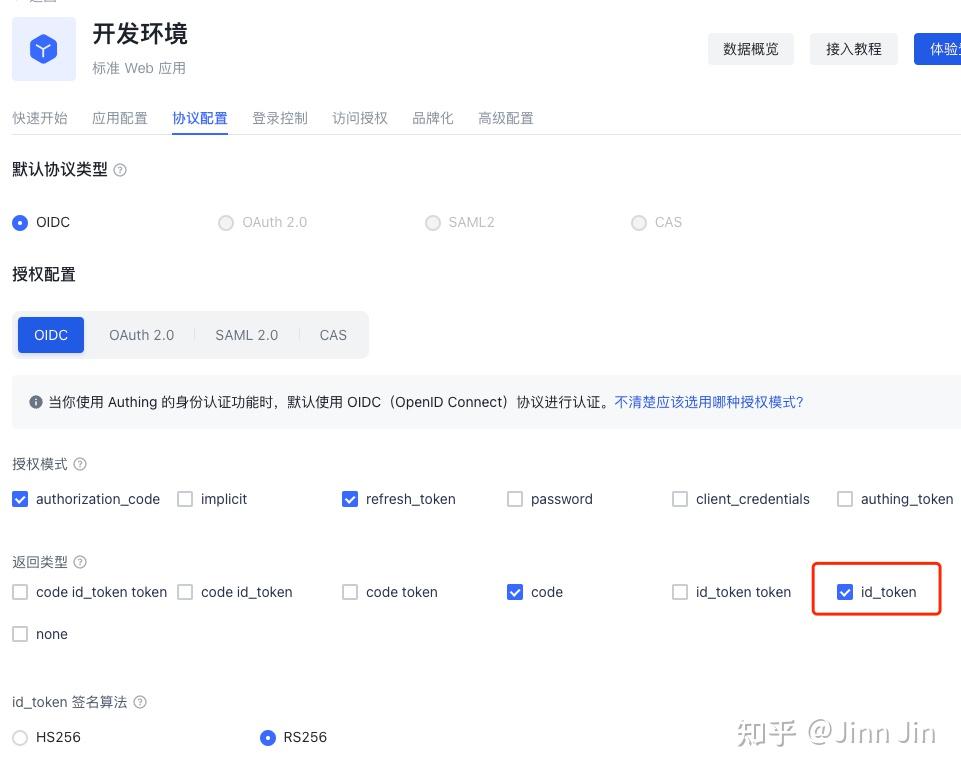Click the blue application logo icon
Image resolution: width=961 pixels, height=771 pixels.
[44, 49]
